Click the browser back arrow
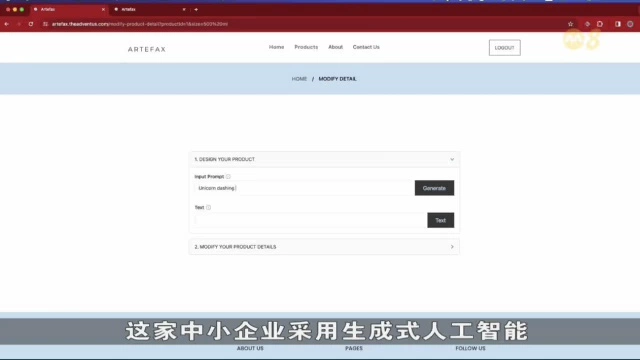 point(7,24)
